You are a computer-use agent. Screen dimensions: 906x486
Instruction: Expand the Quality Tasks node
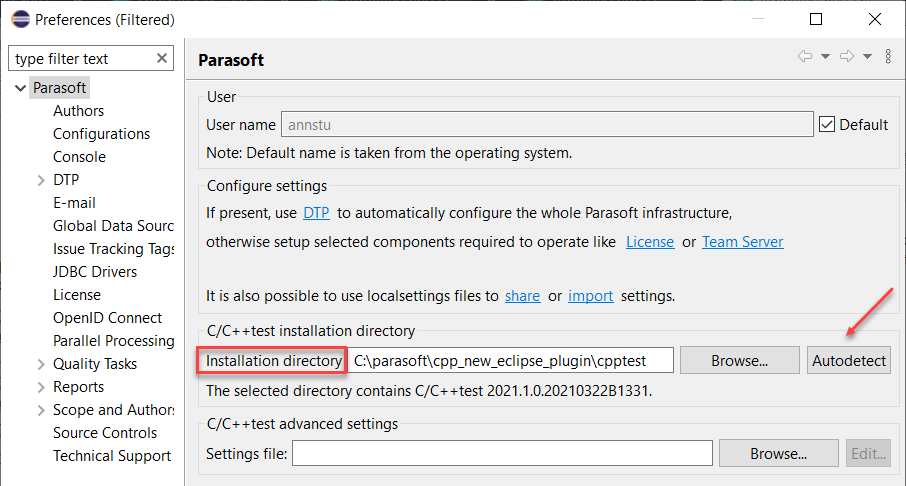pyautogui.click(x=41, y=364)
